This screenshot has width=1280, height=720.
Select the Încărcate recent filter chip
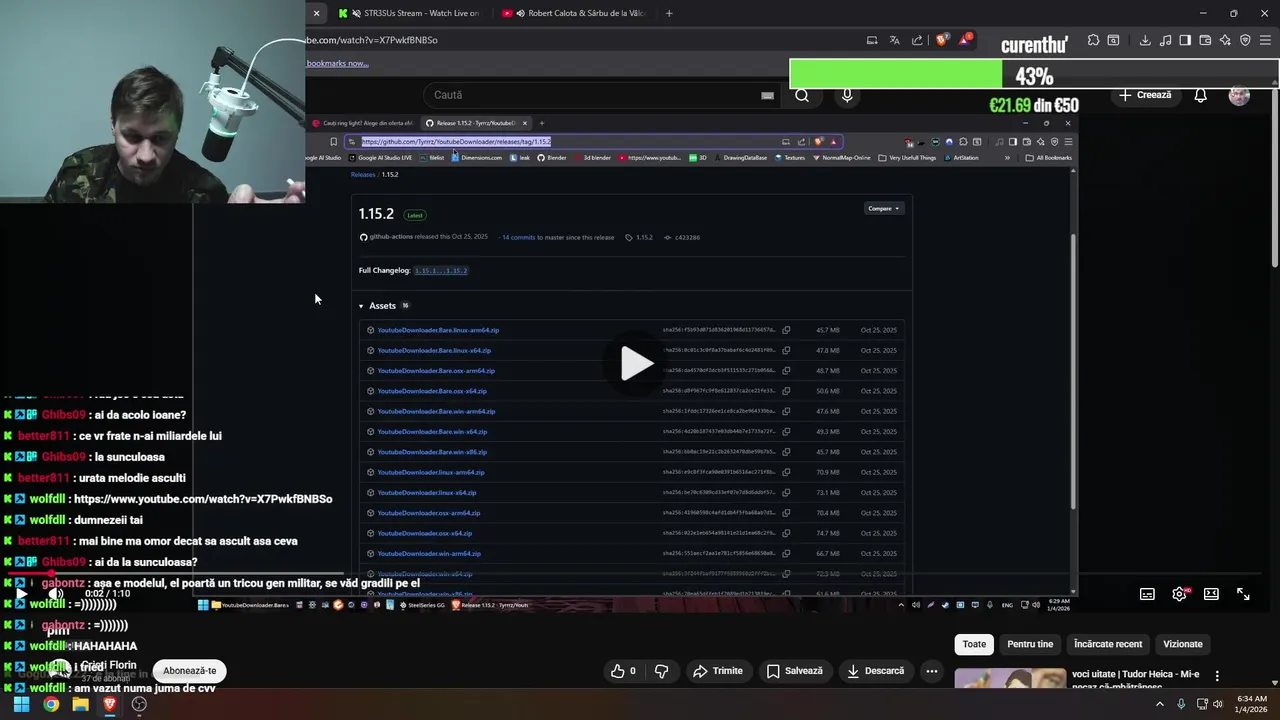(1108, 644)
